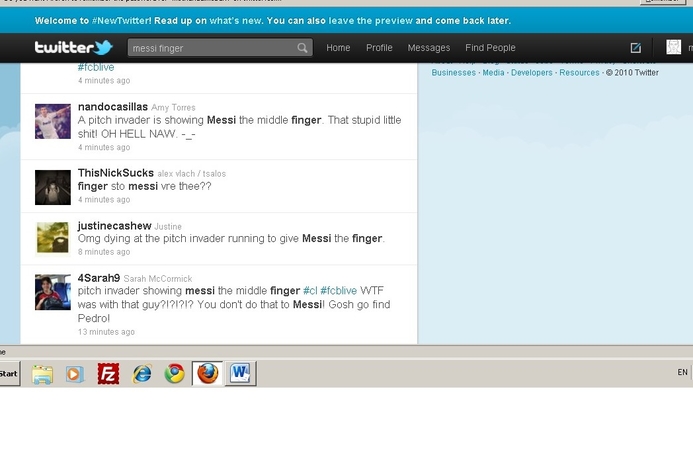Click the Start button
693x461 pixels.
[9, 374]
